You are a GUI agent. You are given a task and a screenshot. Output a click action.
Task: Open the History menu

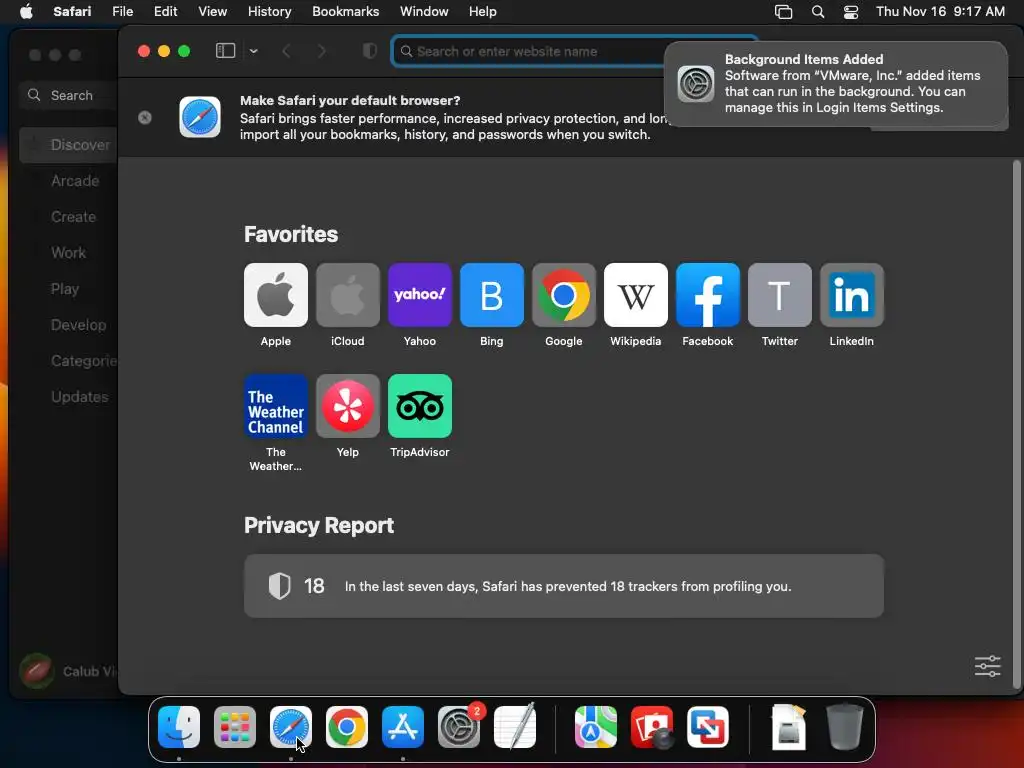[x=269, y=11]
